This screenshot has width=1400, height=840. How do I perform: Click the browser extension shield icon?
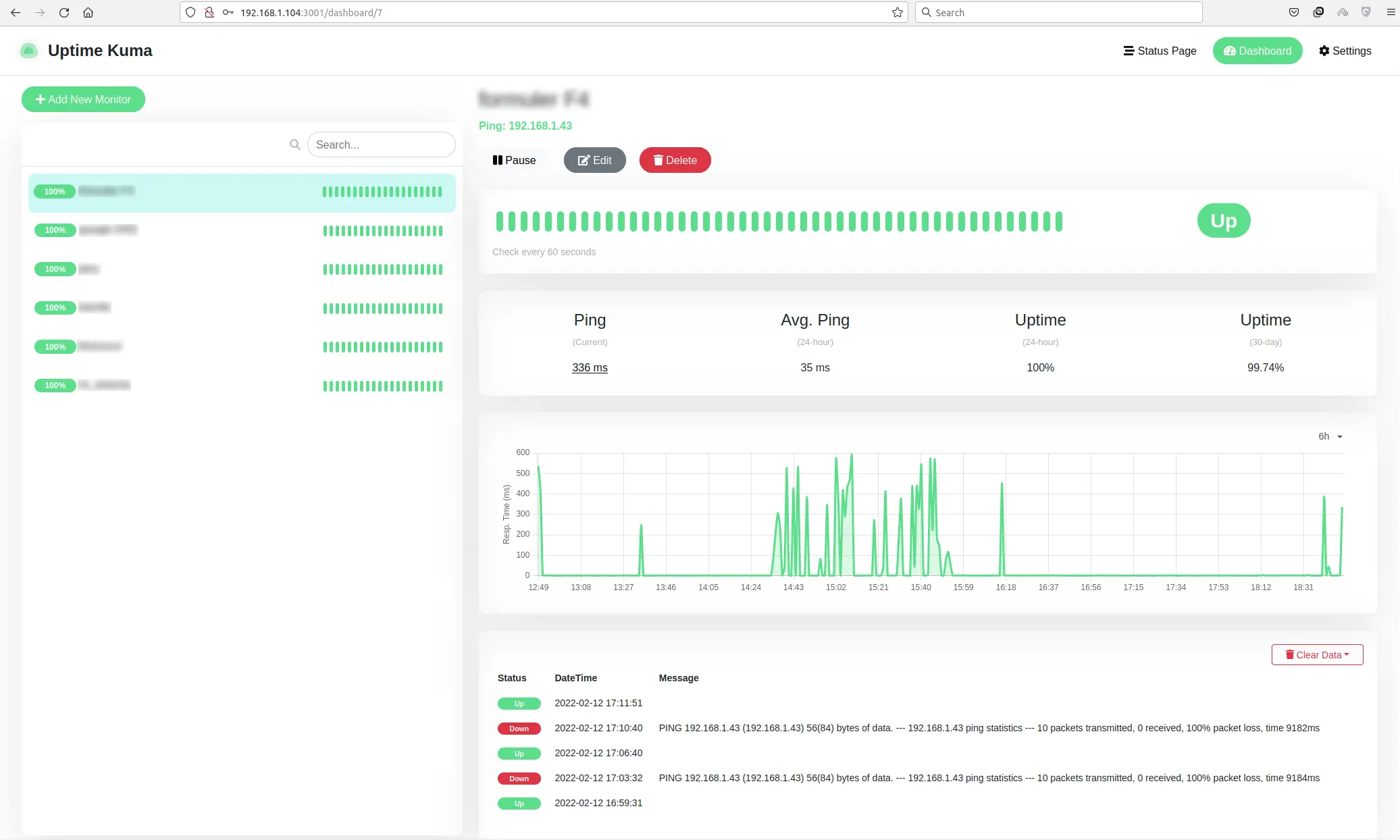(x=1366, y=13)
